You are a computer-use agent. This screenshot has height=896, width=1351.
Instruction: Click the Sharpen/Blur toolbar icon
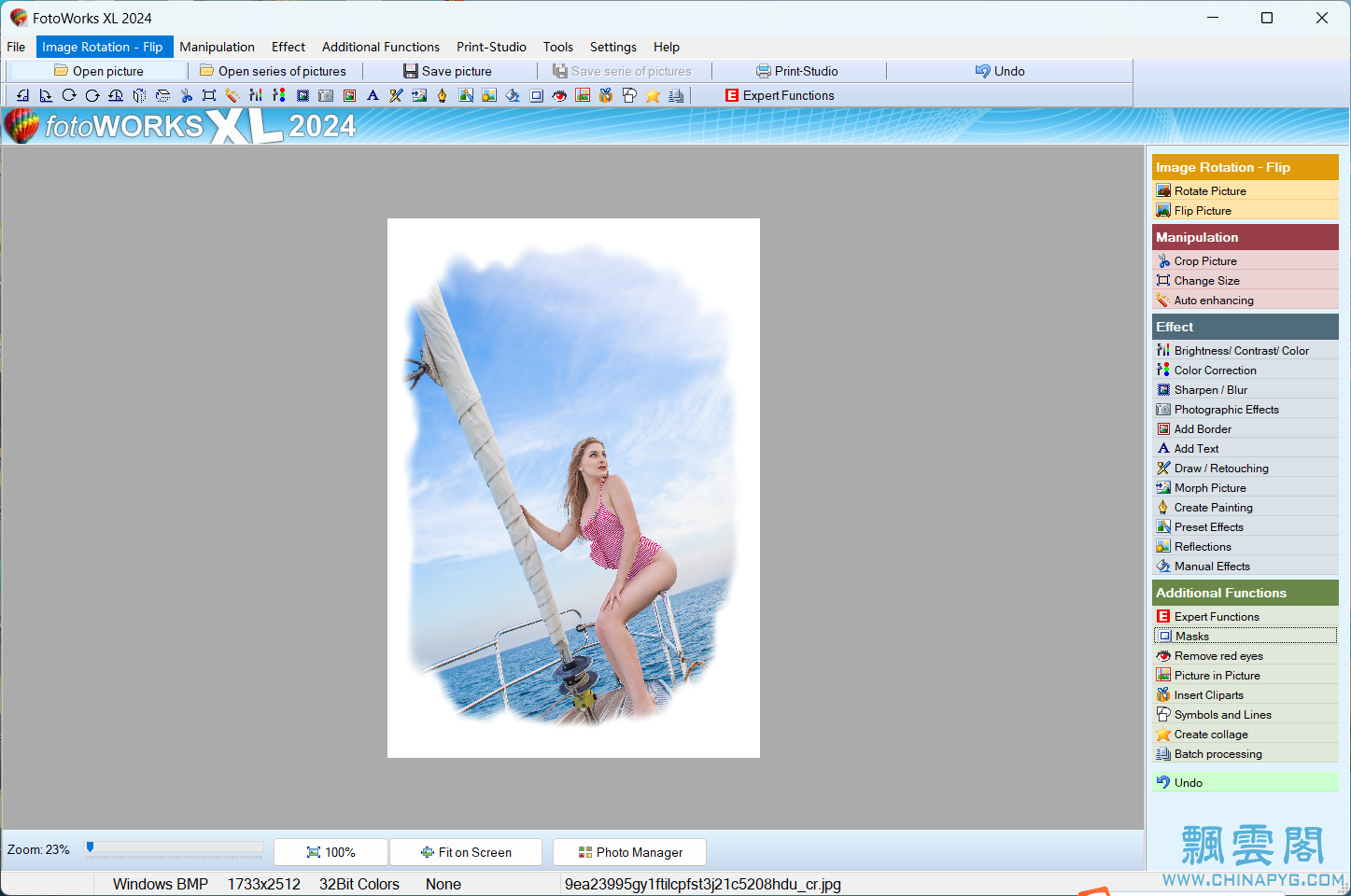[x=303, y=95]
